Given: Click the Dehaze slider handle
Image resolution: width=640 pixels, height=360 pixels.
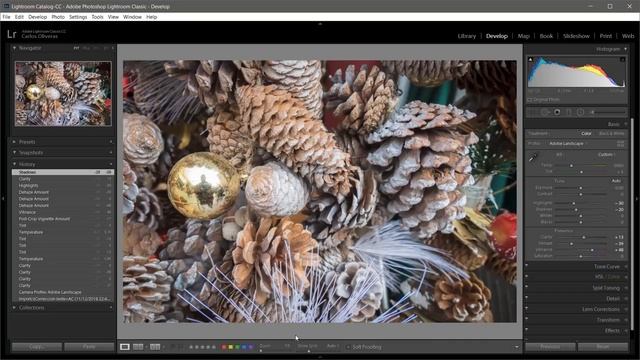Looking at the screenshot, I should pos(571,243).
